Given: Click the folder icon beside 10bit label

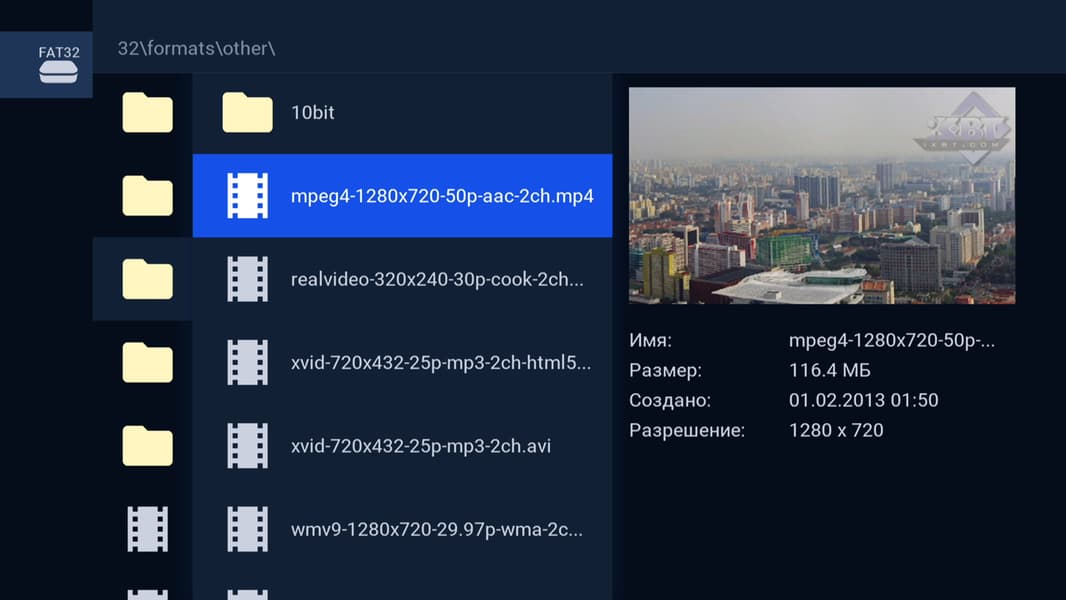Looking at the screenshot, I should [x=247, y=113].
